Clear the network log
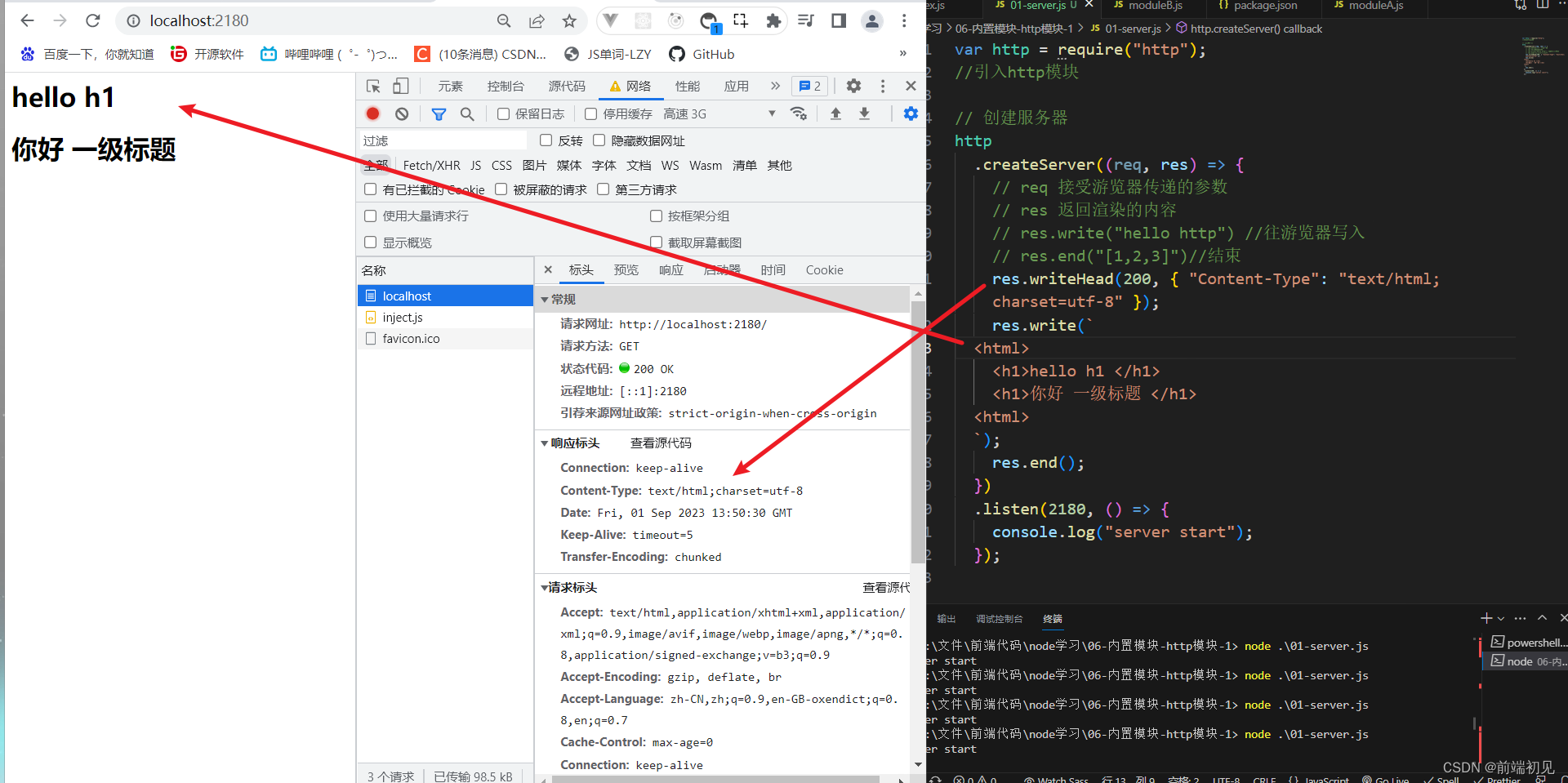Image resolution: width=1568 pixels, height=783 pixels. pyautogui.click(x=402, y=113)
